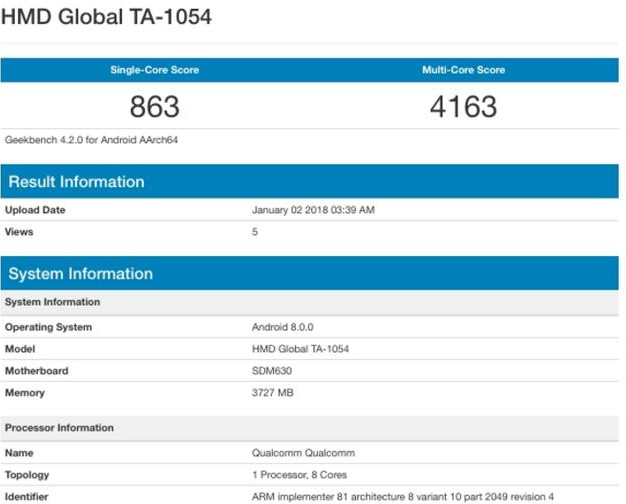Click the blue System Information section banner
626x504 pixels.
pyautogui.click(x=310, y=273)
